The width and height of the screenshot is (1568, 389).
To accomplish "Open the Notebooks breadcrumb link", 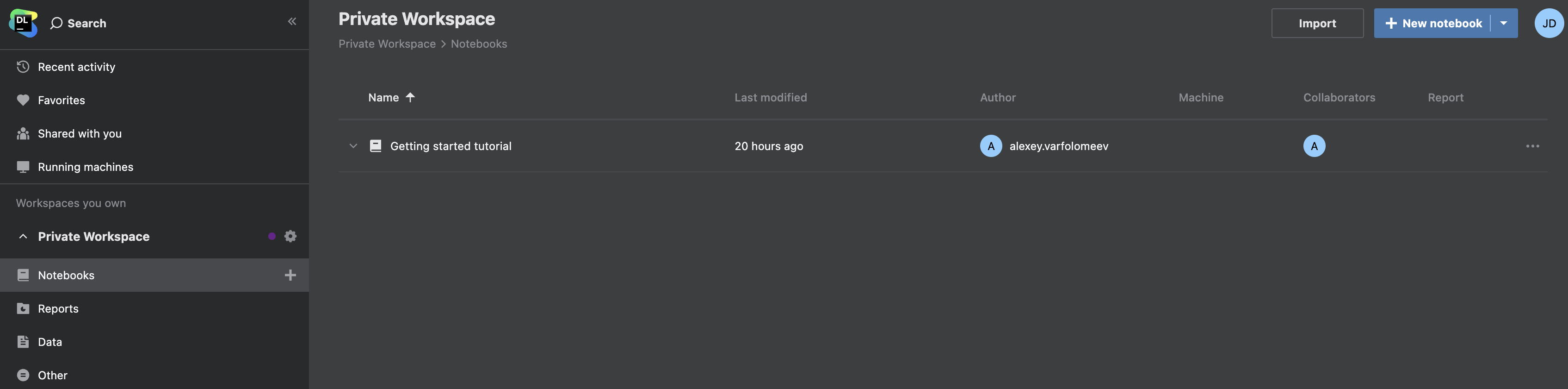I will pyautogui.click(x=478, y=43).
